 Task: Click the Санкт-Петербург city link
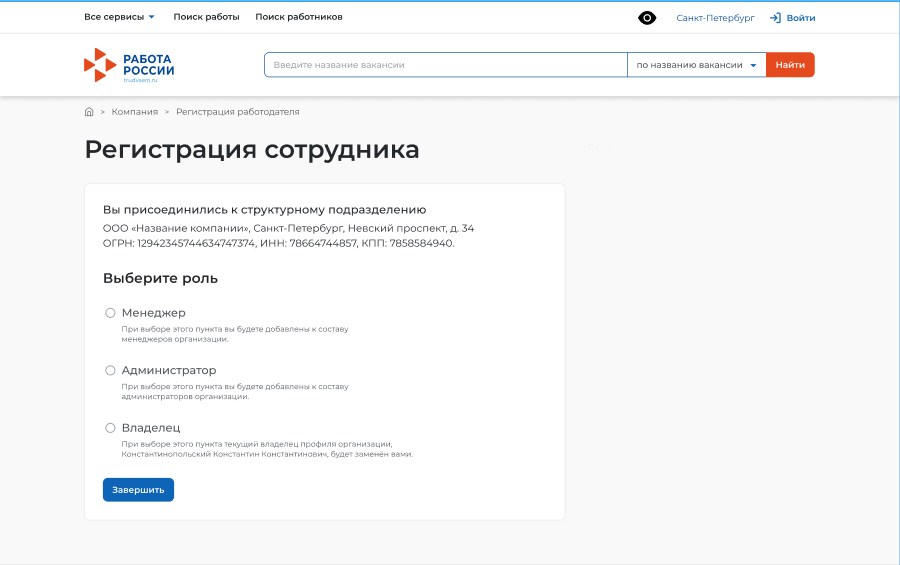715,18
